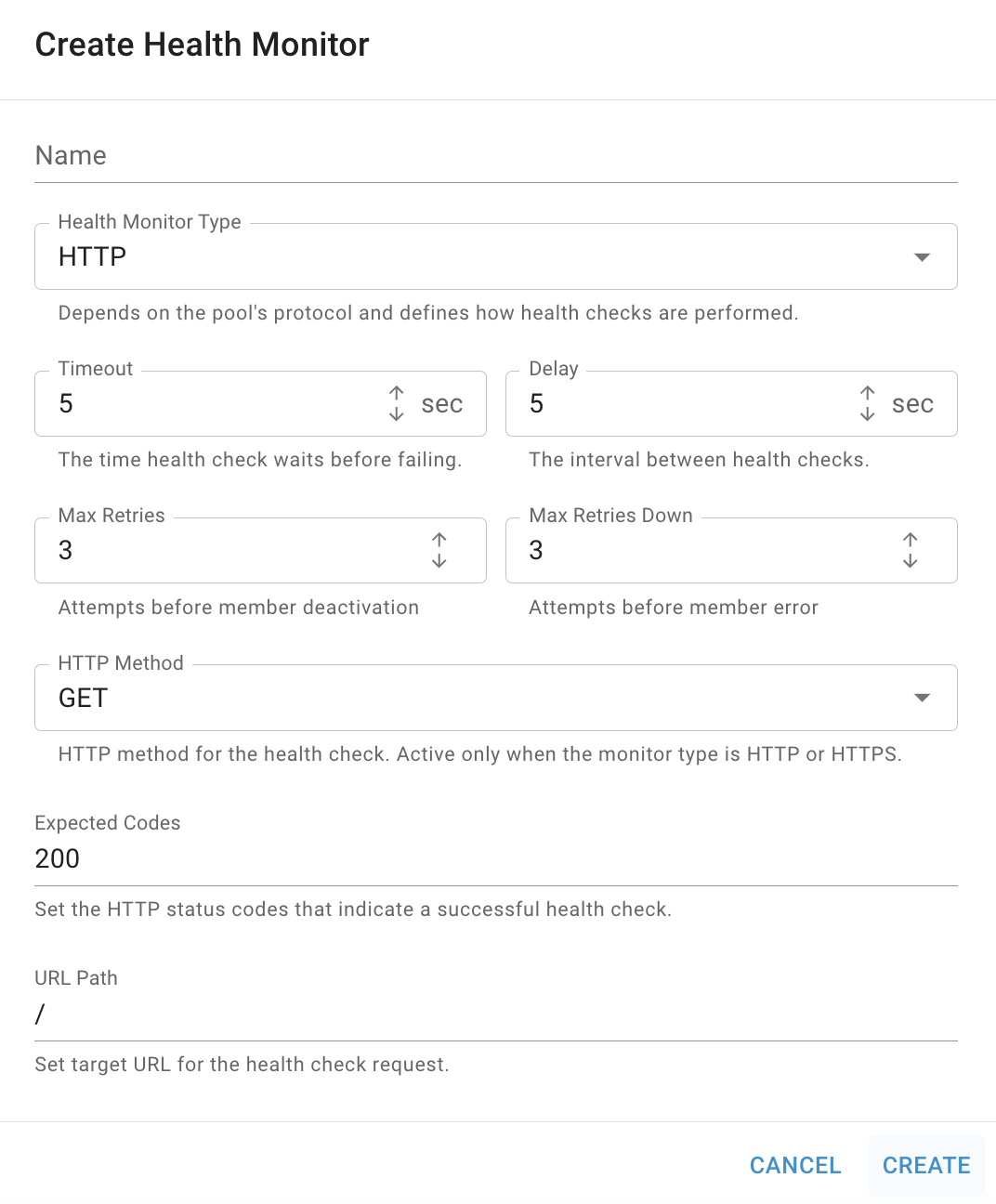
Task: Open the Health Monitor Type dropdown arrow
Action: 922,257
